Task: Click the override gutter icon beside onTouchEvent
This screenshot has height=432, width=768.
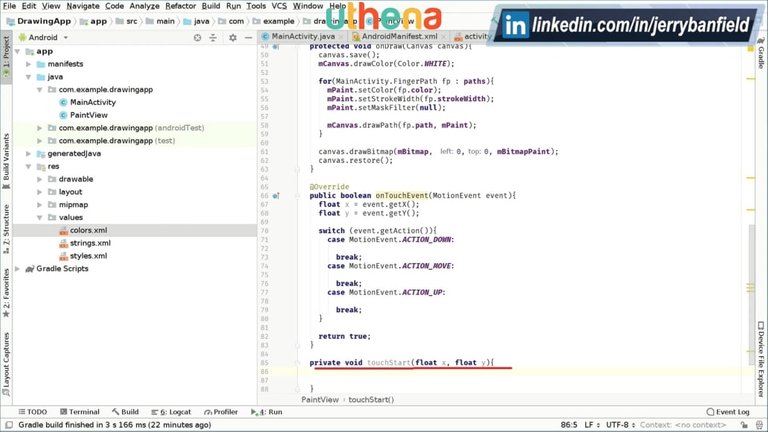Action: click(x=276, y=196)
